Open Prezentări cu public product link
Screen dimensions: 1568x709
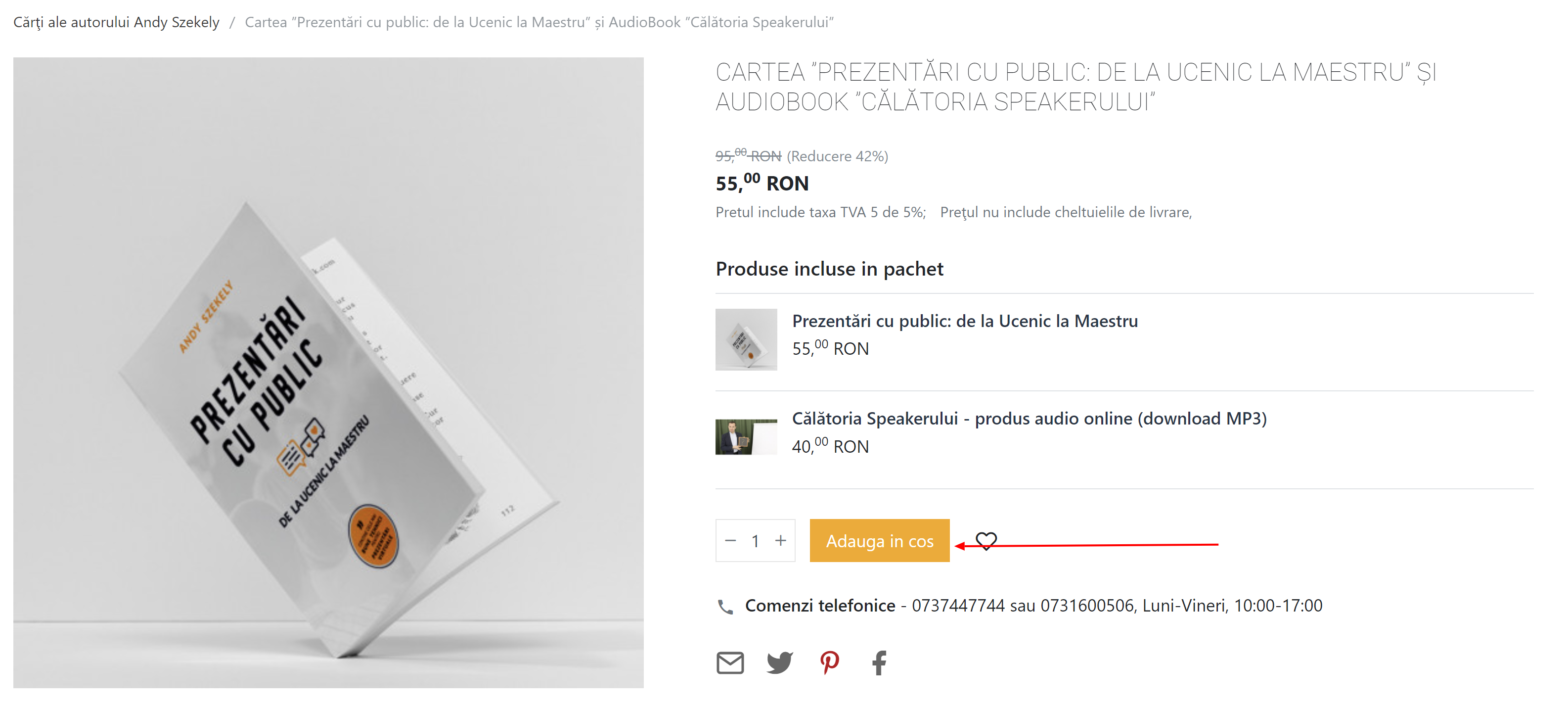965,321
